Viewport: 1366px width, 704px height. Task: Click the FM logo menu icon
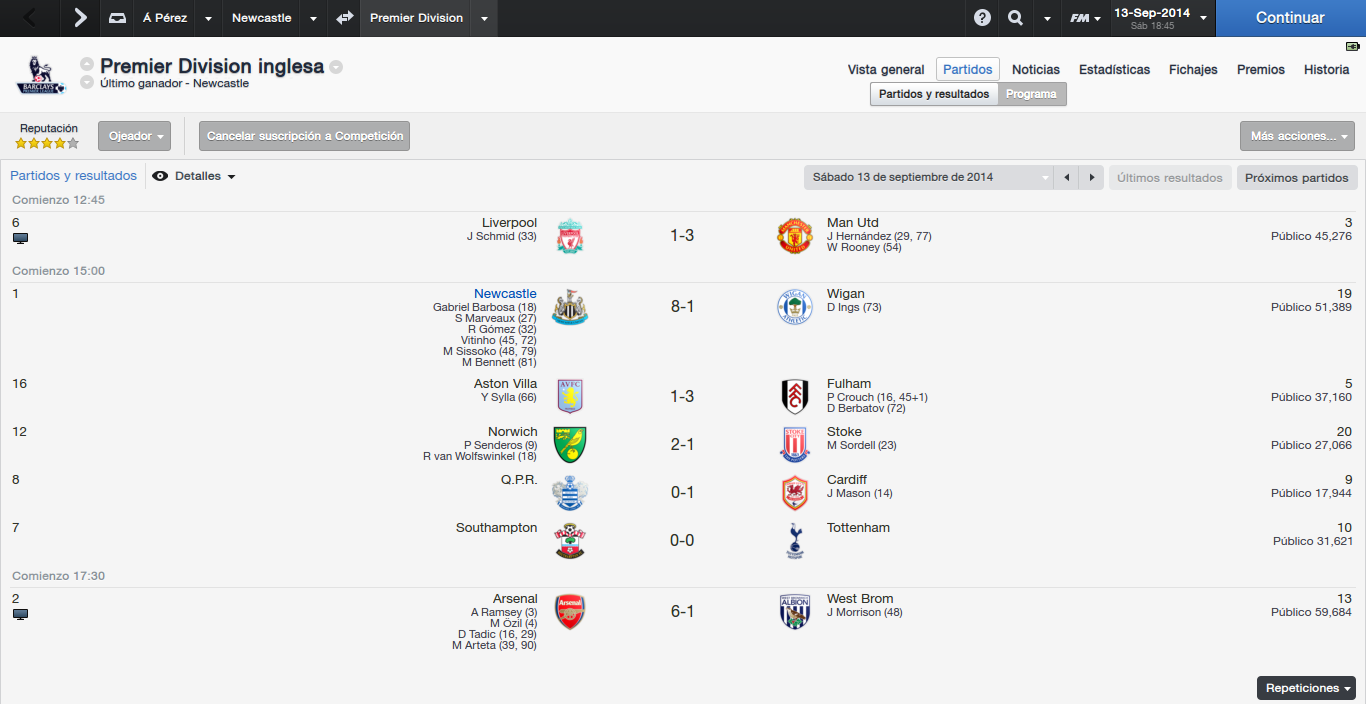click(1080, 18)
